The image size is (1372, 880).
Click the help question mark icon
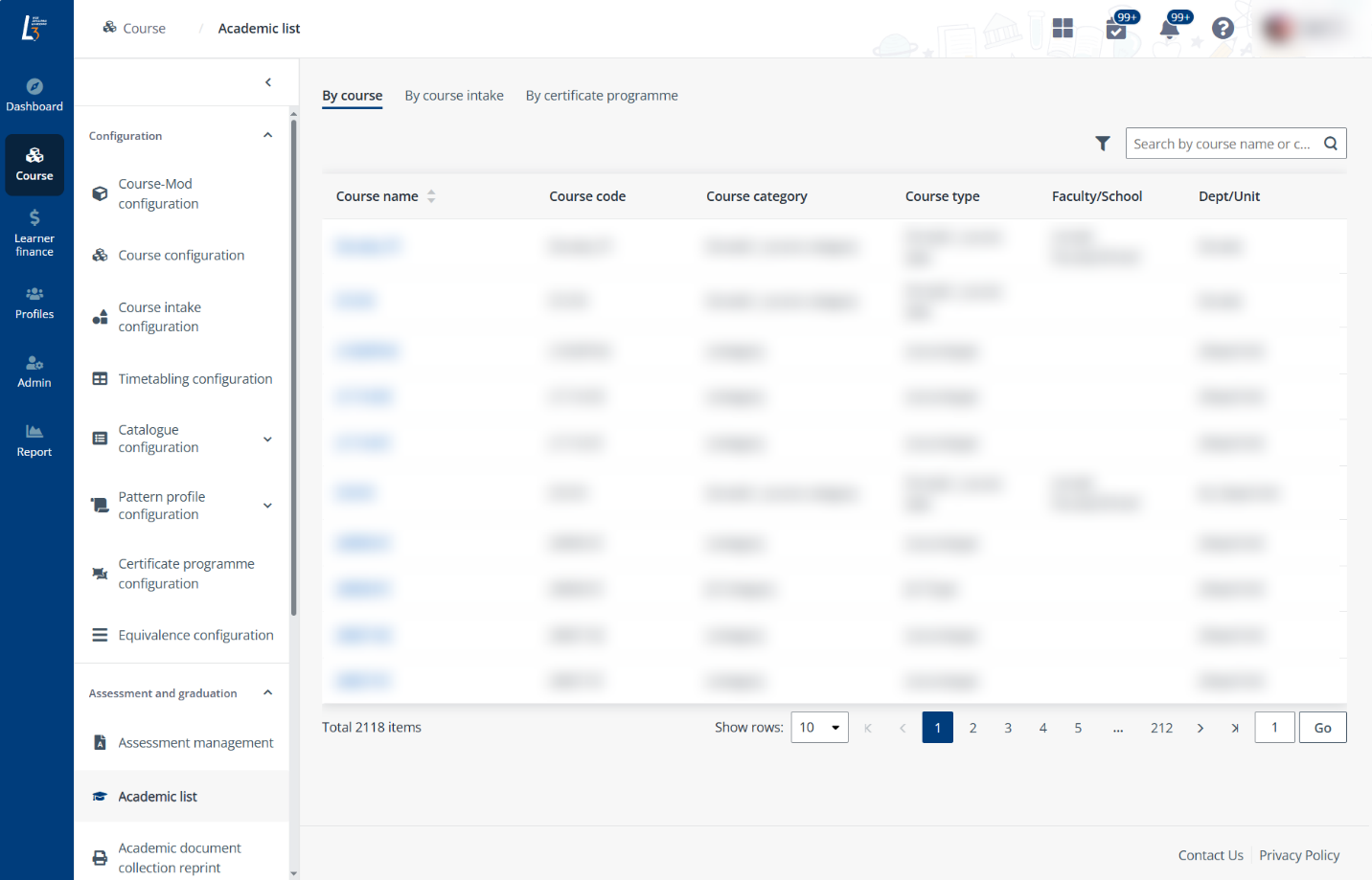point(1223,29)
